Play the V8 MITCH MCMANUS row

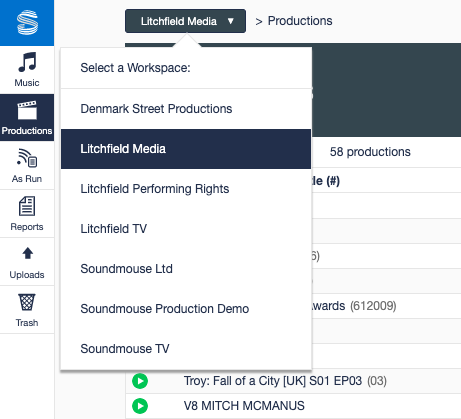(x=140, y=406)
